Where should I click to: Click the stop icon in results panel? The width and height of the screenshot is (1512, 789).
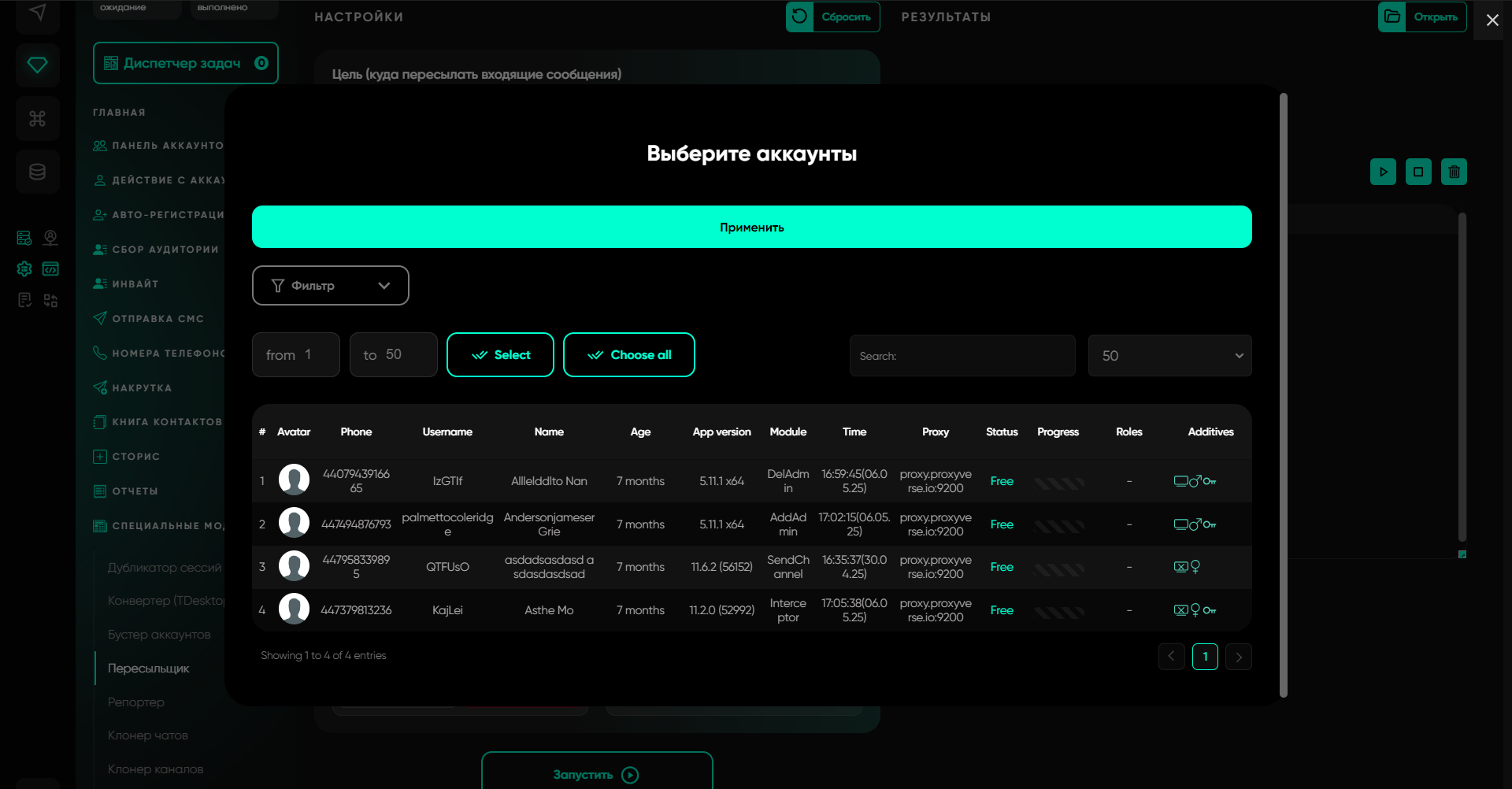[x=1418, y=172]
